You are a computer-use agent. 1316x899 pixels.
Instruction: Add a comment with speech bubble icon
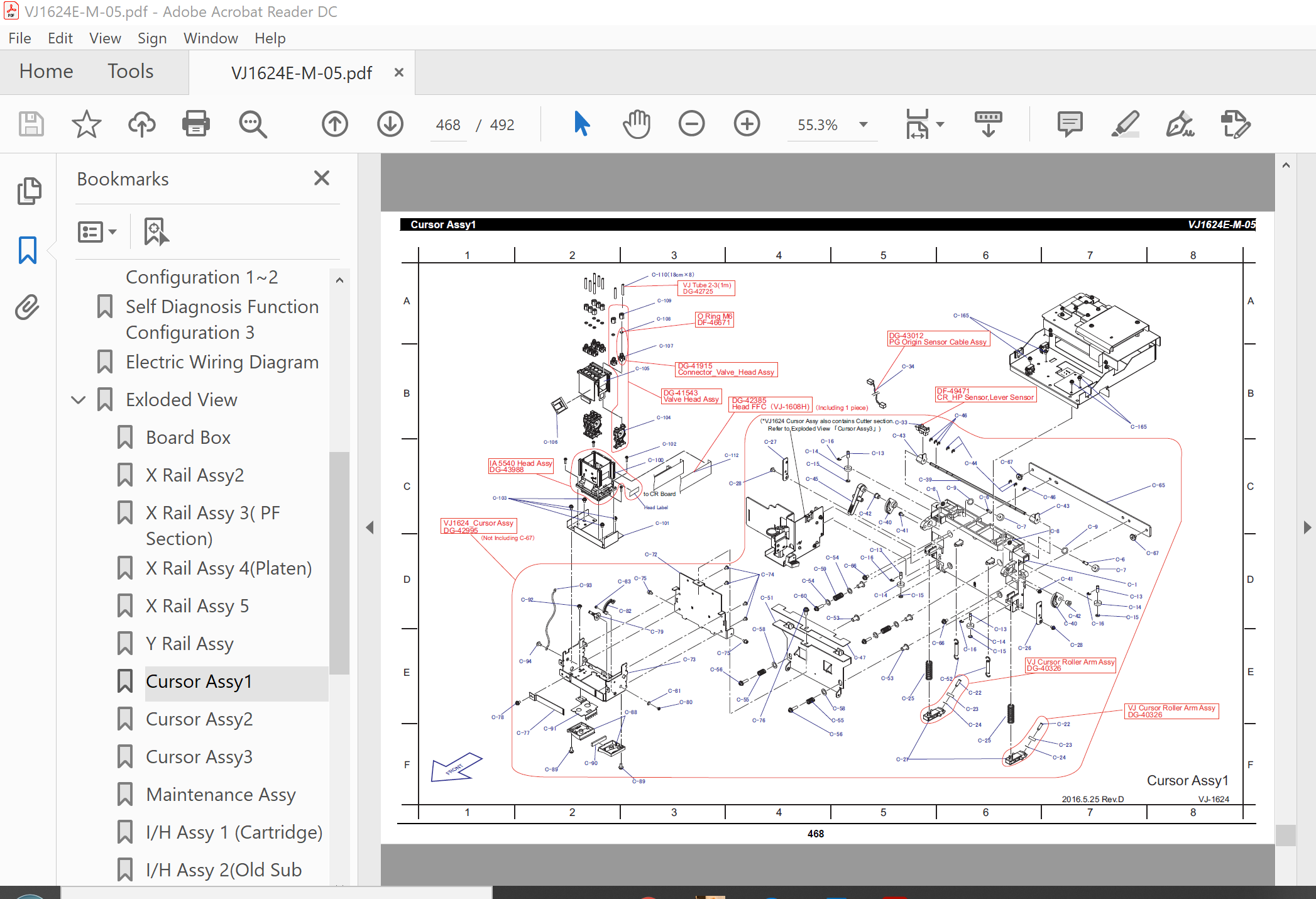click(x=1070, y=124)
